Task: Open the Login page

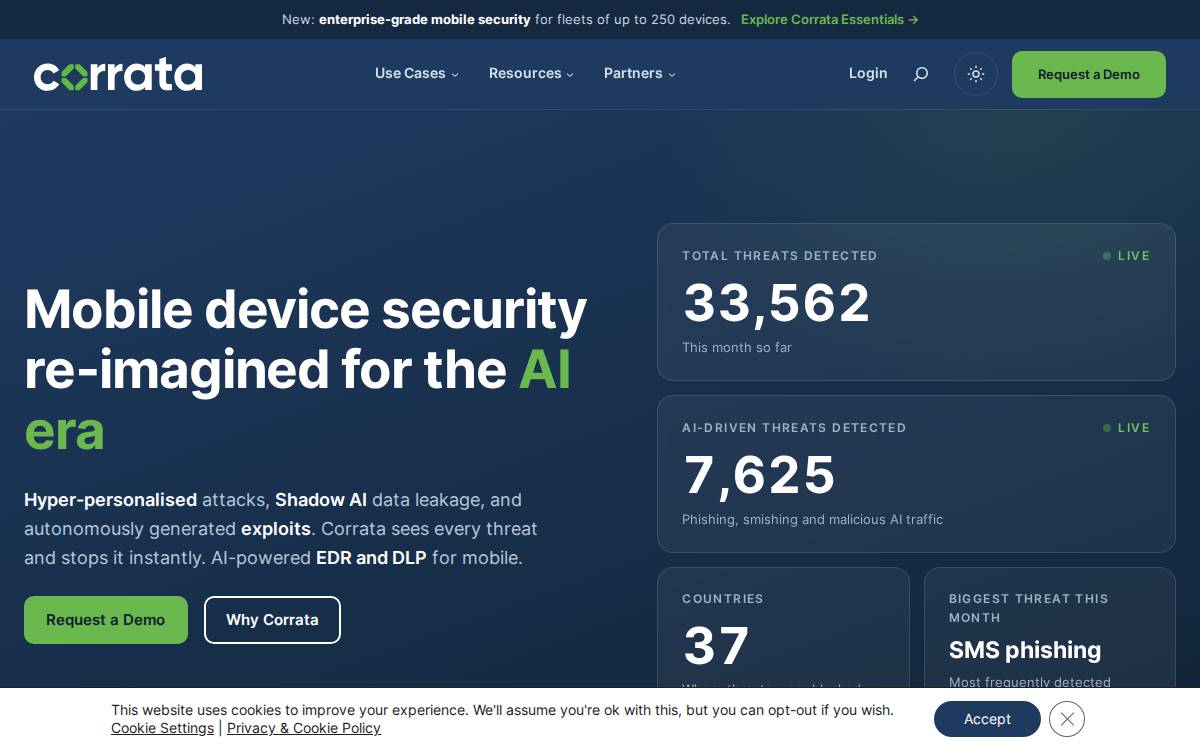Action: point(868,73)
